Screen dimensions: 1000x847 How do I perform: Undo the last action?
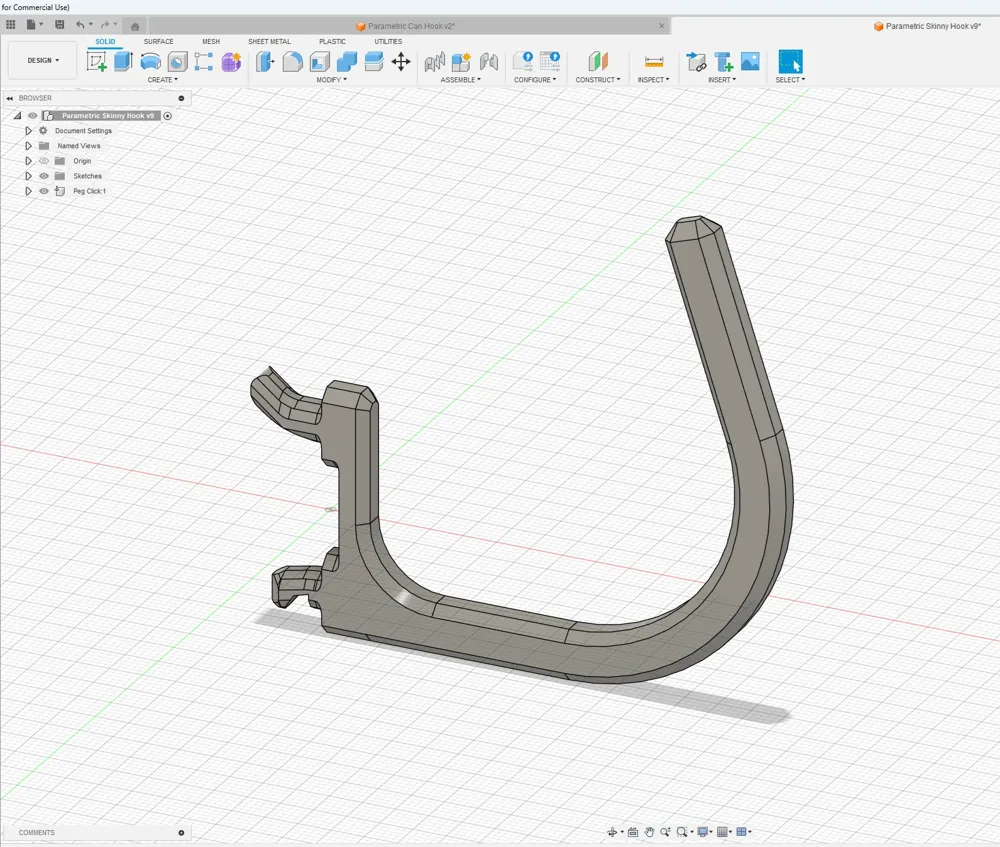point(79,24)
